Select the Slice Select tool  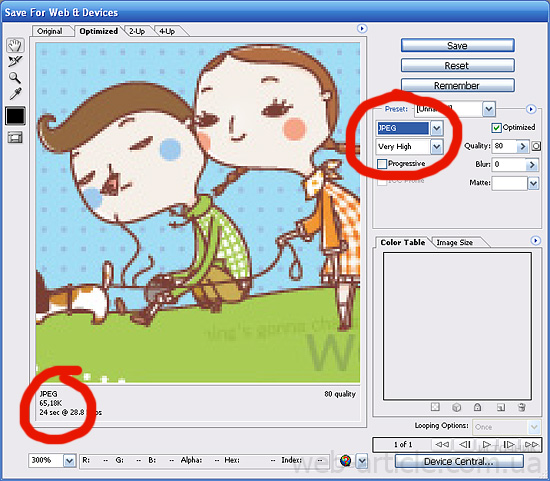15,61
